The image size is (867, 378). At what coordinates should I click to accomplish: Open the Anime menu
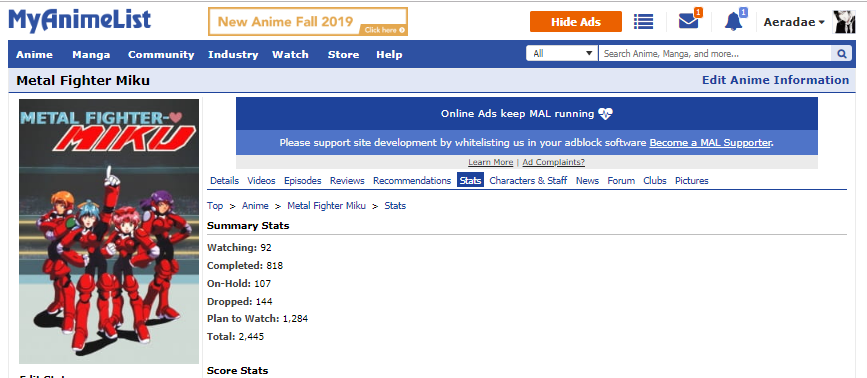34,54
